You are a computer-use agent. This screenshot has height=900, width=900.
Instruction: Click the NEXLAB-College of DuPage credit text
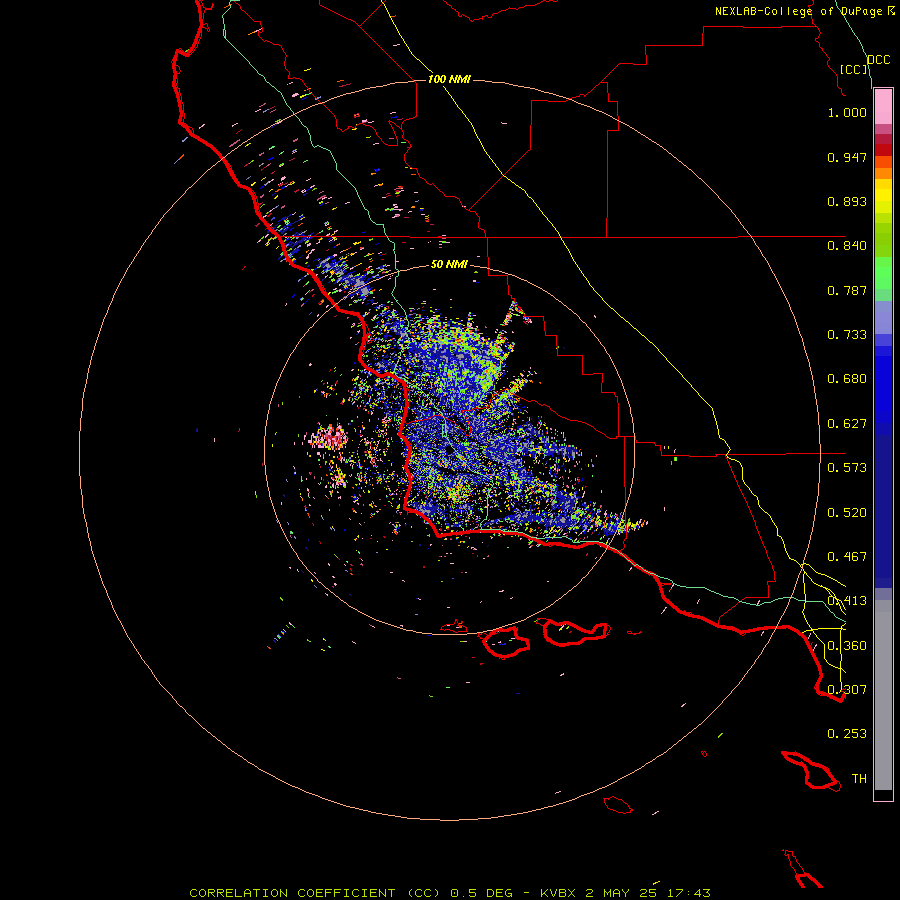click(x=799, y=11)
